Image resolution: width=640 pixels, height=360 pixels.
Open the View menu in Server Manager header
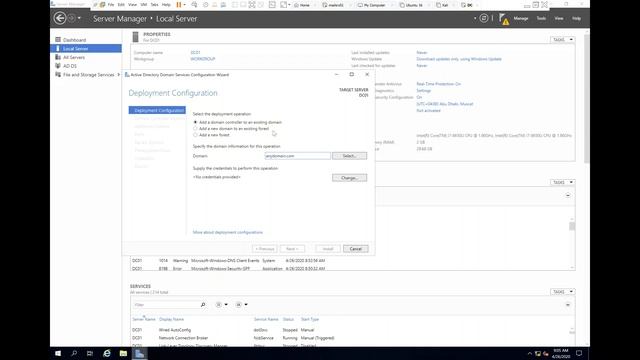(x=559, y=18)
